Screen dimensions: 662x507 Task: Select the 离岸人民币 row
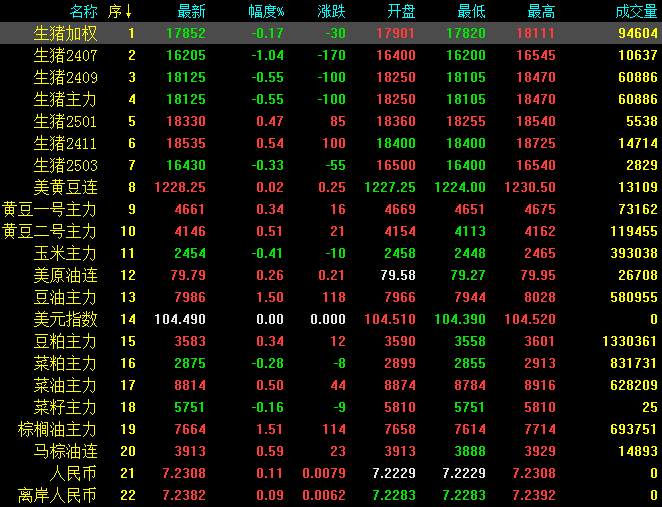pyautogui.click(x=331, y=495)
